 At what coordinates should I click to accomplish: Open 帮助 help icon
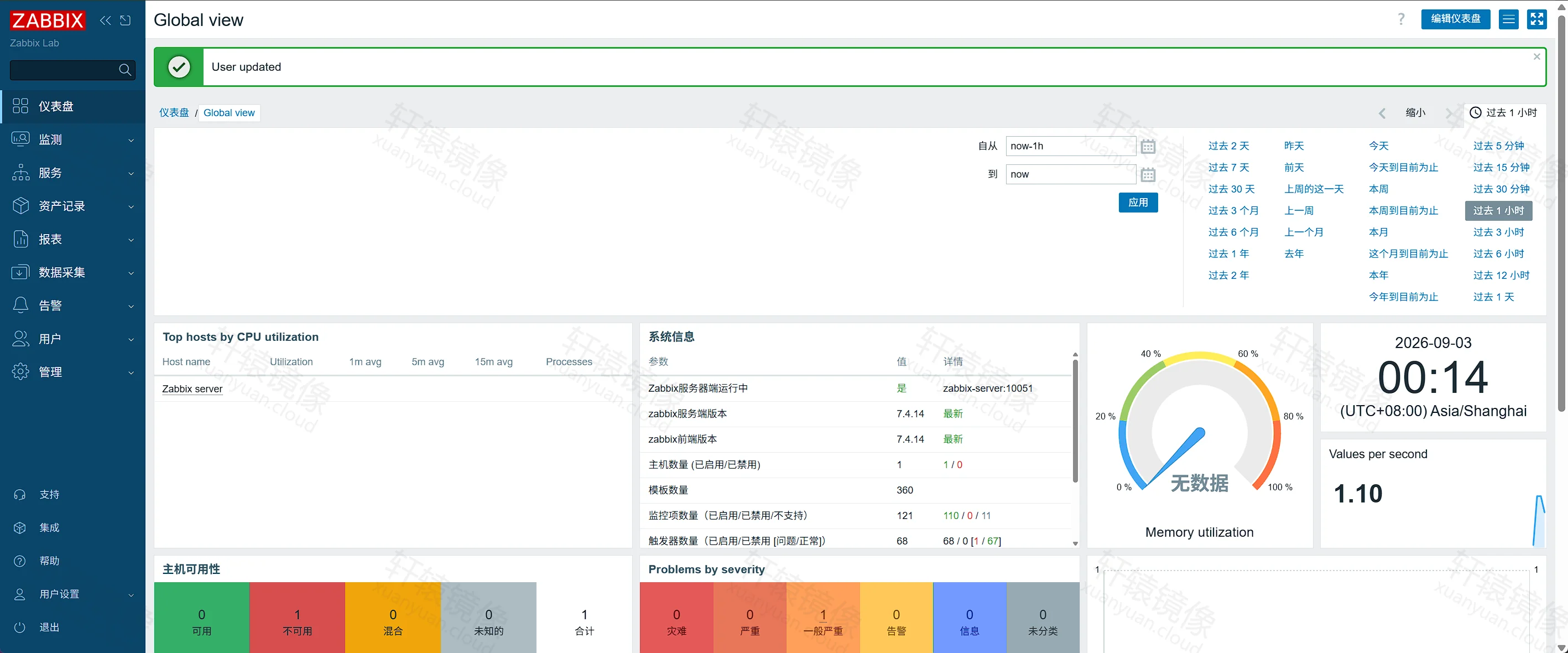[19, 561]
